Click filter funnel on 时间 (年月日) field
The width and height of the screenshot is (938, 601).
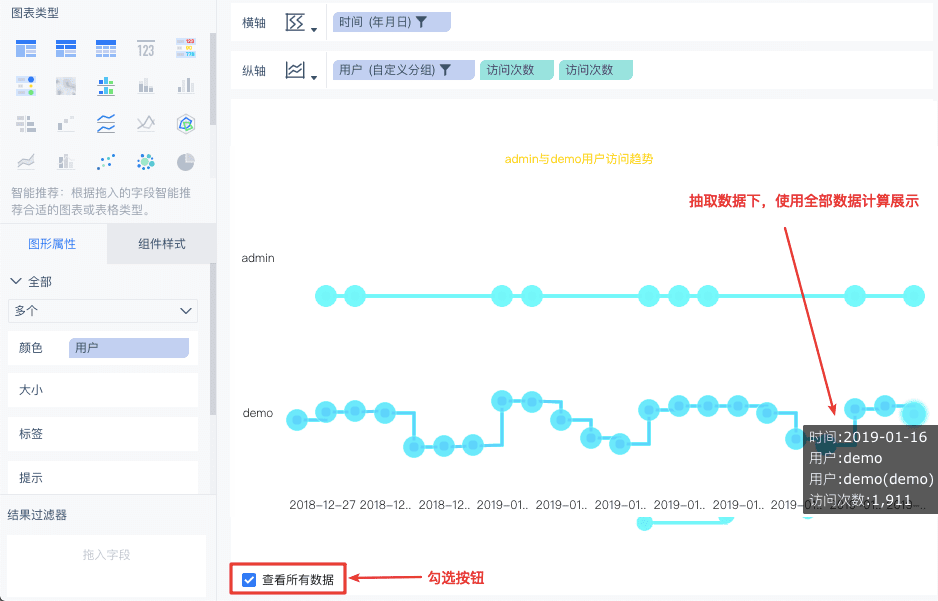[x=422, y=22]
